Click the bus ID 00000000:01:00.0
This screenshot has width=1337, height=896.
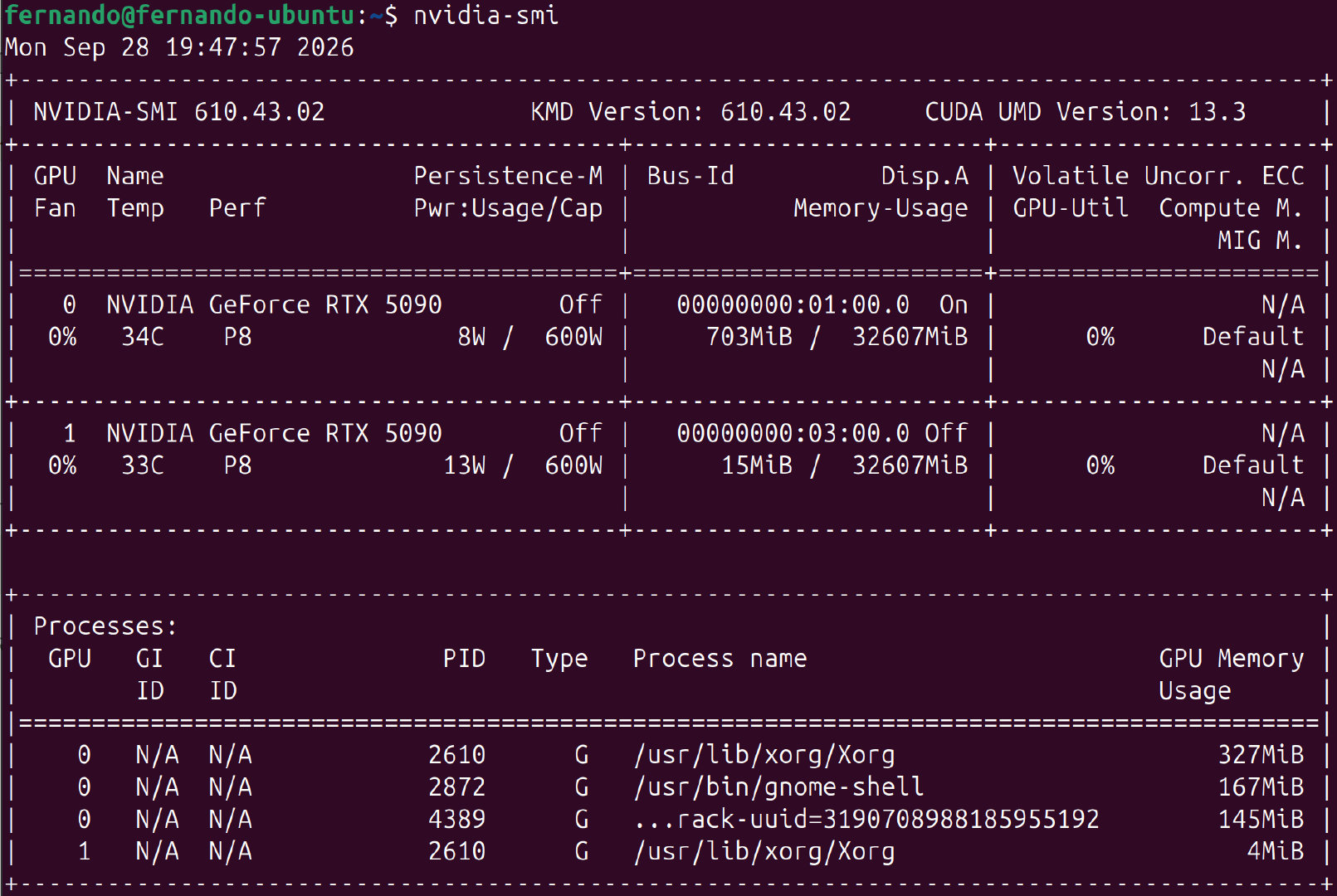click(x=793, y=304)
